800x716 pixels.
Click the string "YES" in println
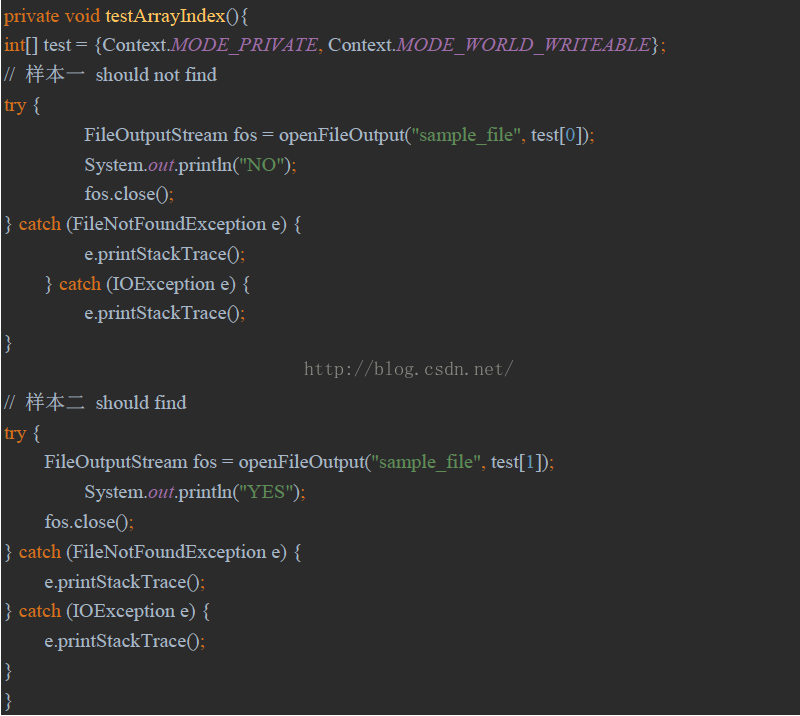pyautogui.click(x=266, y=492)
